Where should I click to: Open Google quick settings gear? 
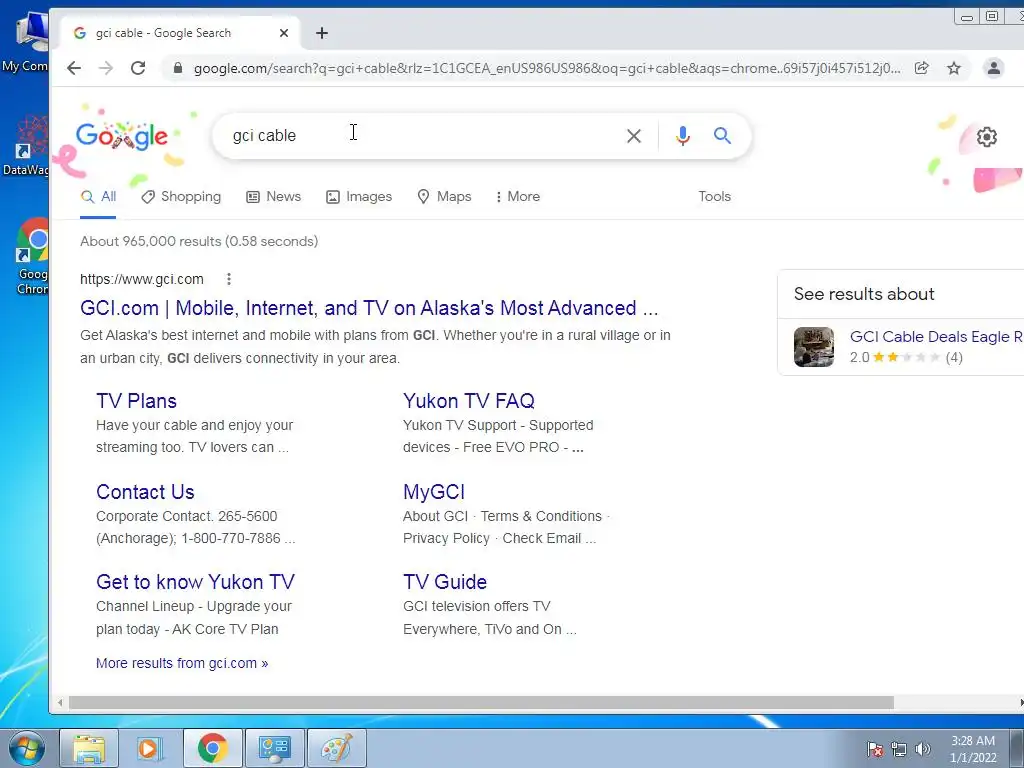pyautogui.click(x=986, y=136)
